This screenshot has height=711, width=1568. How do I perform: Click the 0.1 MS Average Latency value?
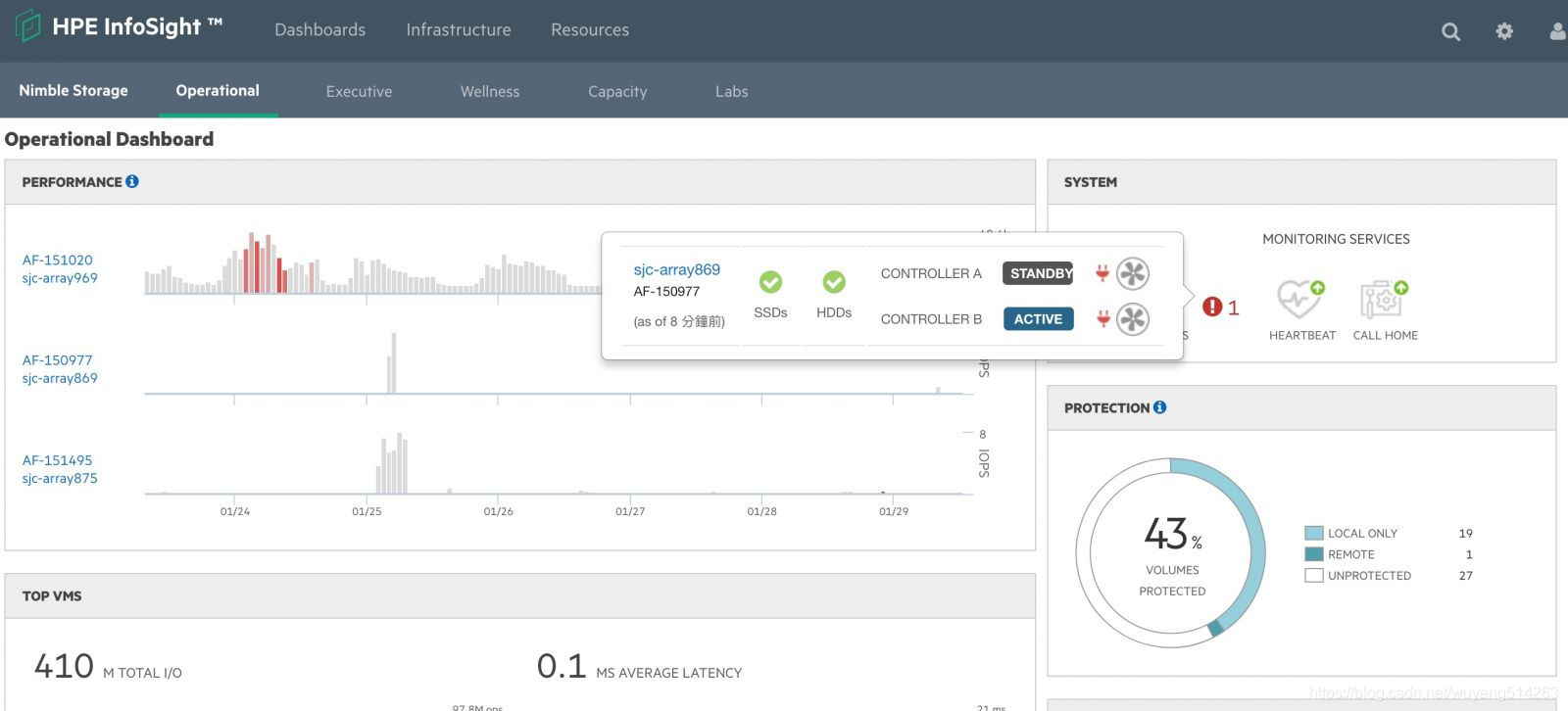(x=562, y=666)
